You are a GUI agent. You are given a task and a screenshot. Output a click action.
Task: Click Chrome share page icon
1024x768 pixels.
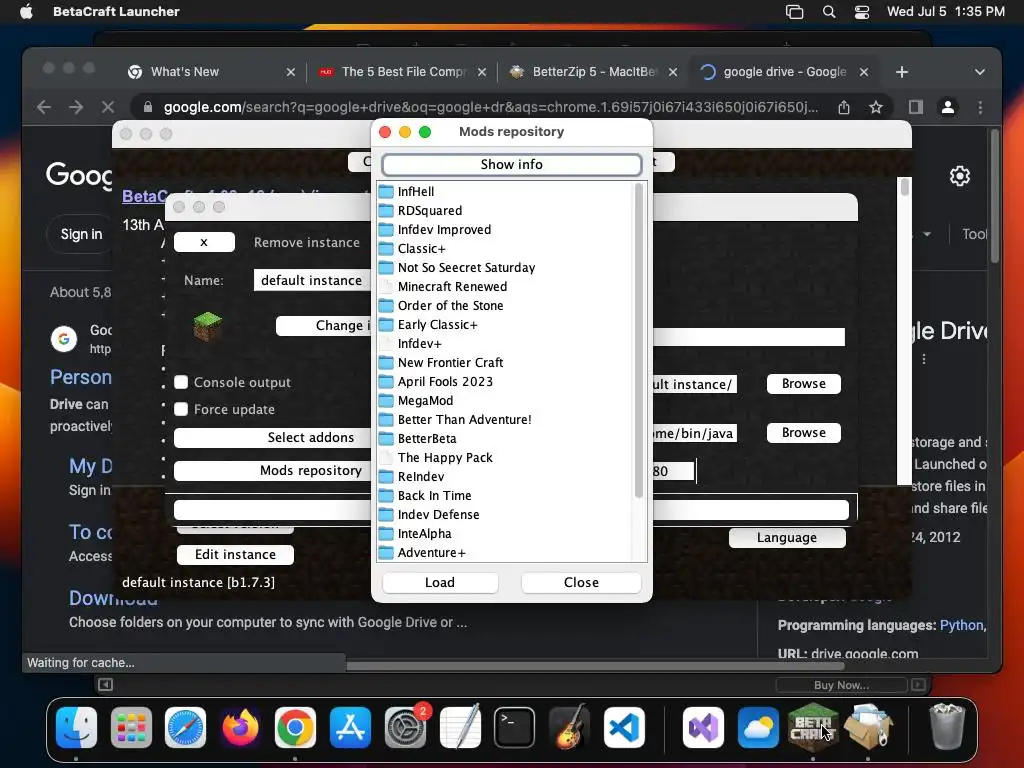[x=844, y=107]
